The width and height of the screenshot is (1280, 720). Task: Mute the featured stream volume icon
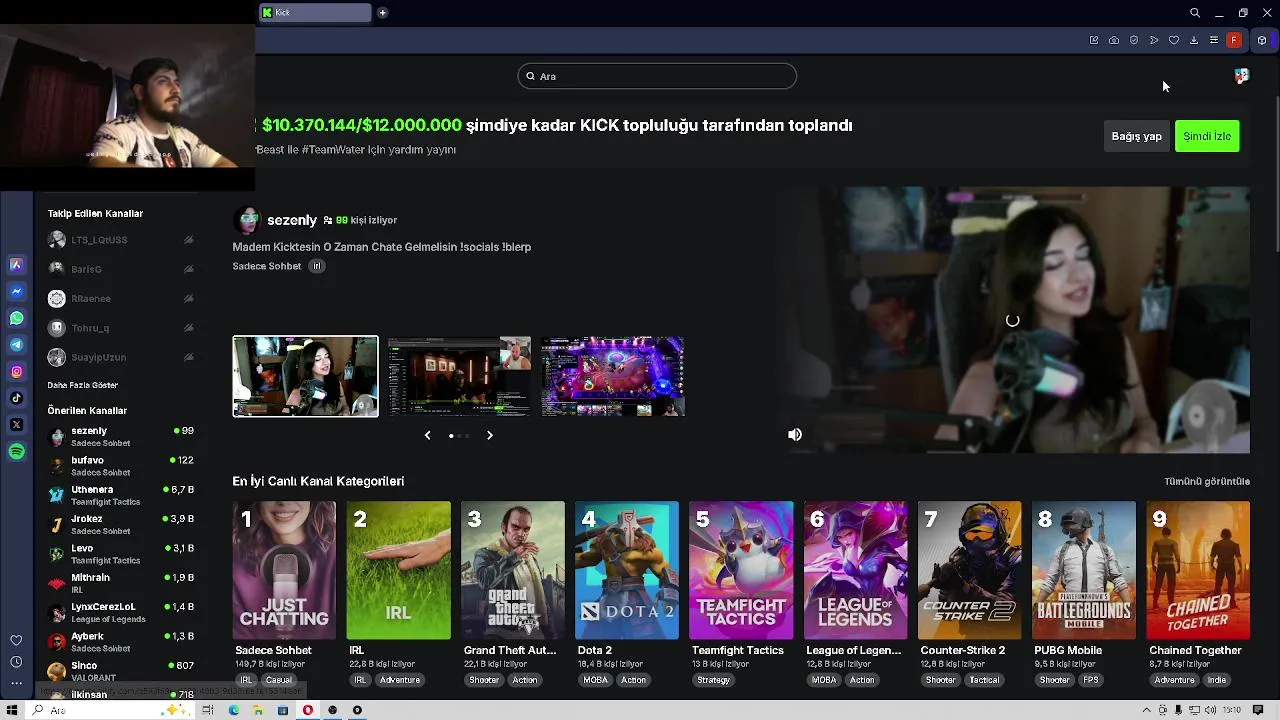pyautogui.click(x=795, y=434)
